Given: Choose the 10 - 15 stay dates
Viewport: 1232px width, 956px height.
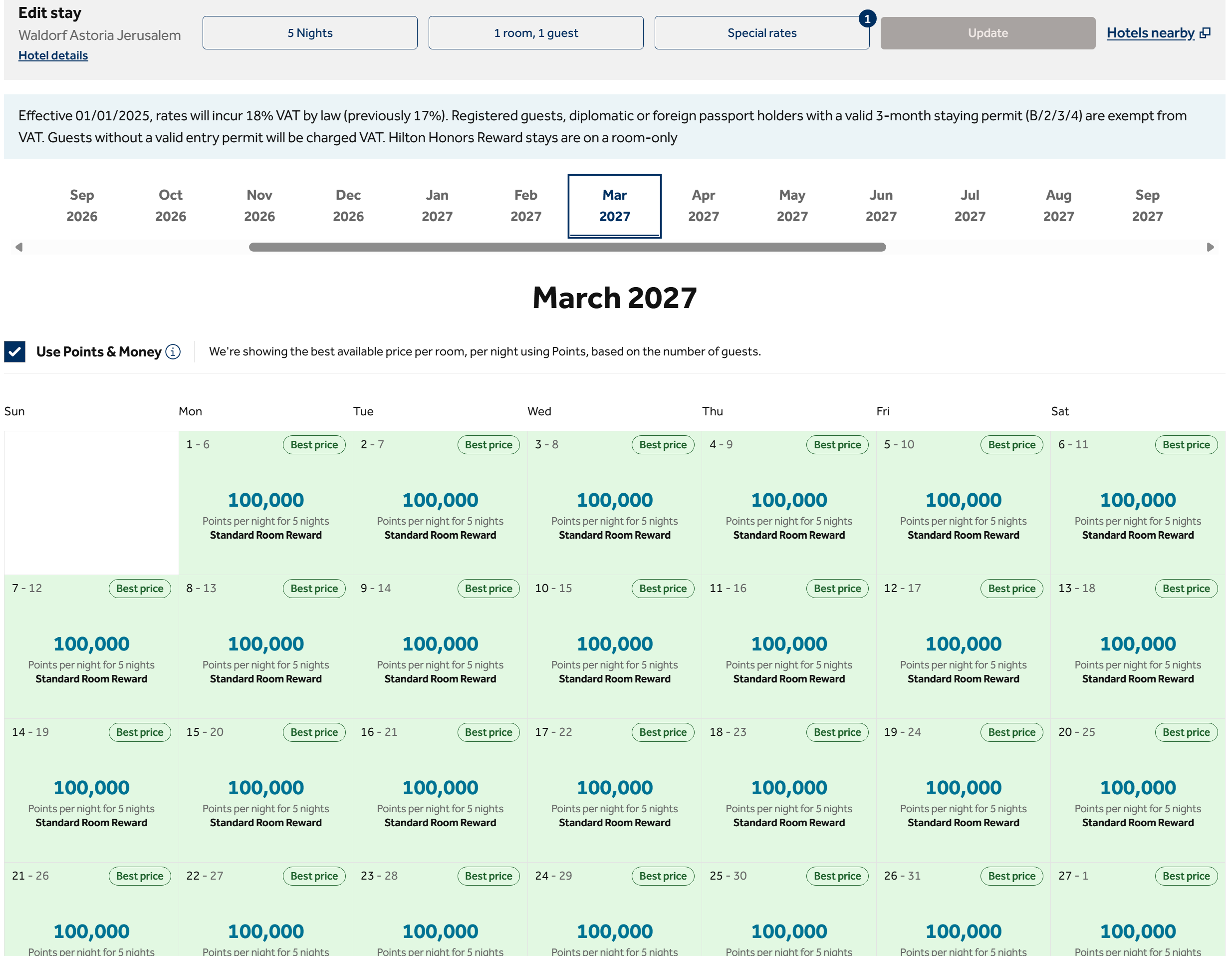Looking at the screenshot, I should pos(614,647).
